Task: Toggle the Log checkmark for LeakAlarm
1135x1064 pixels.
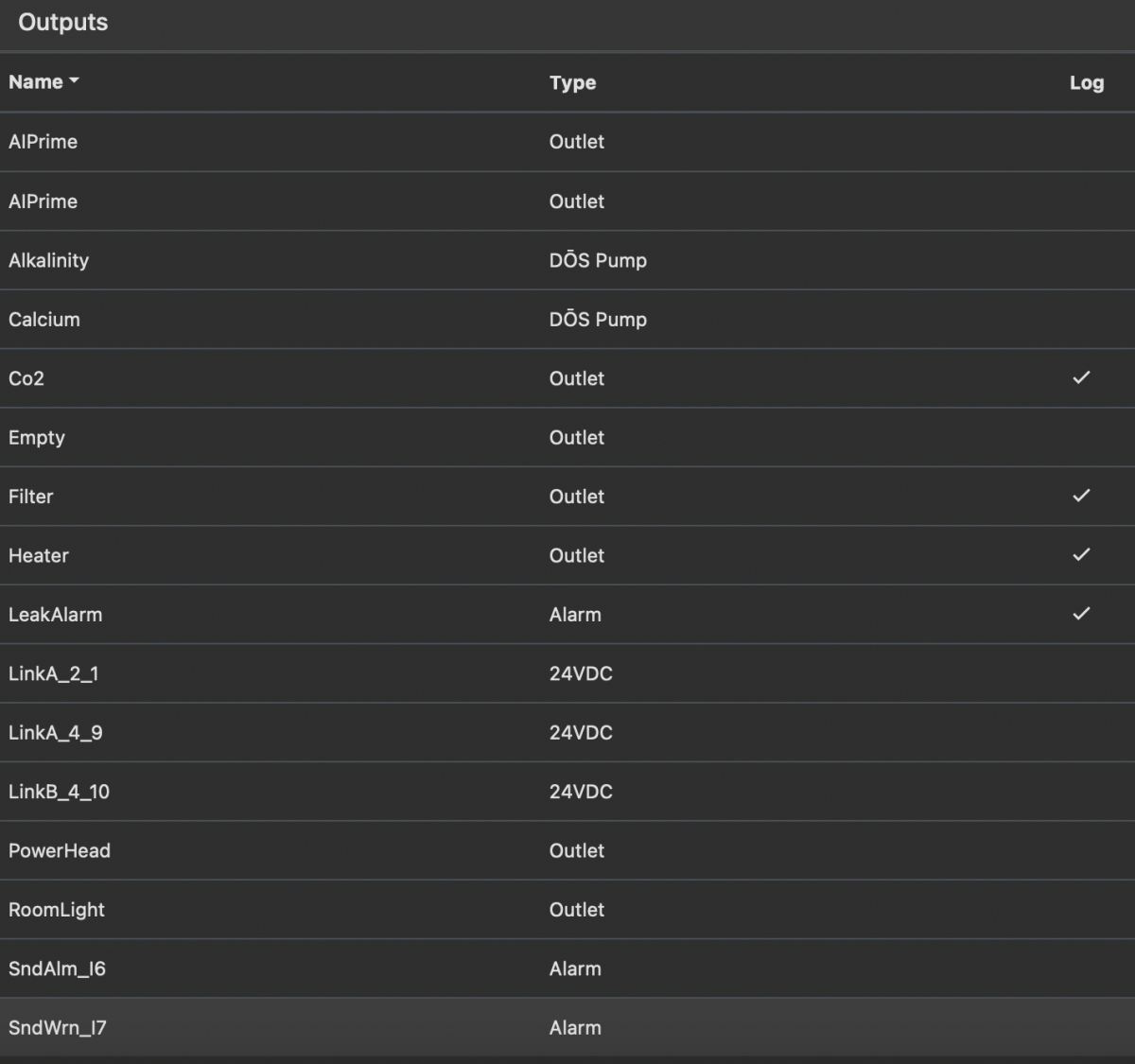Action: (1081, 614)
